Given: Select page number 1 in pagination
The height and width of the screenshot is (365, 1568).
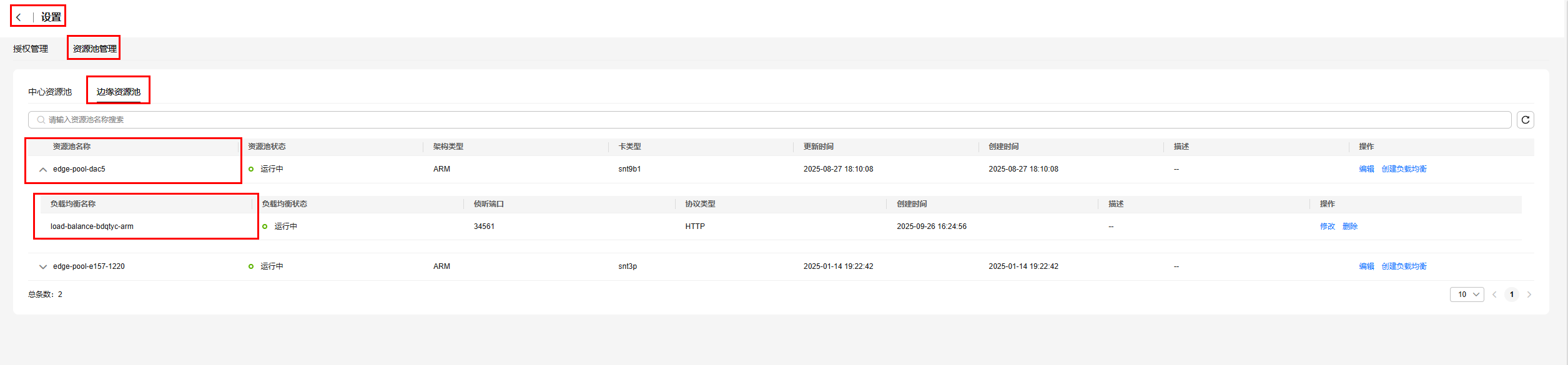Looking at the screenshot, I should click(1511, 294).
